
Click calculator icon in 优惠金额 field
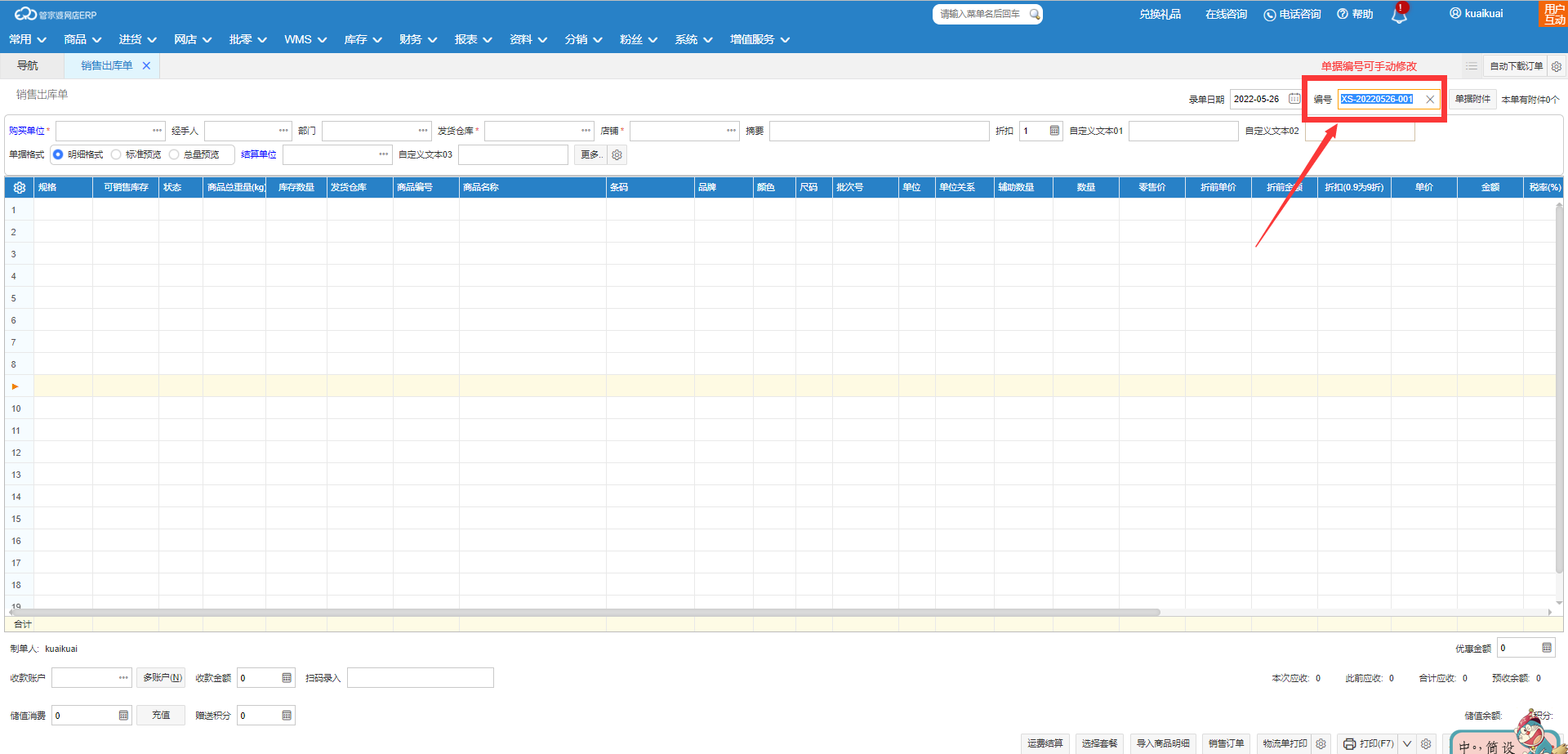click(1547, 648)
